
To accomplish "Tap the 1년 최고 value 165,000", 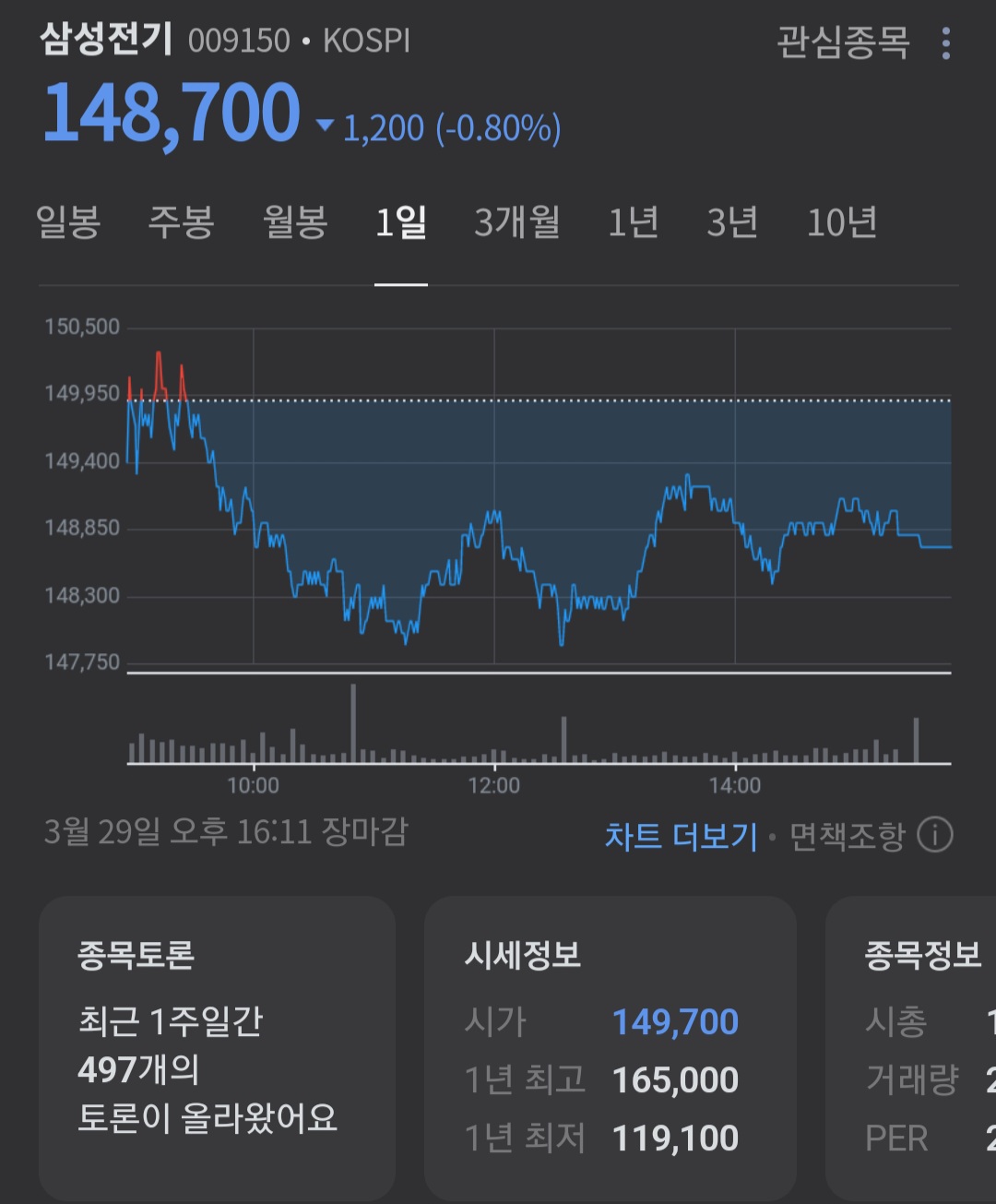I will [x=675, y=1080].
